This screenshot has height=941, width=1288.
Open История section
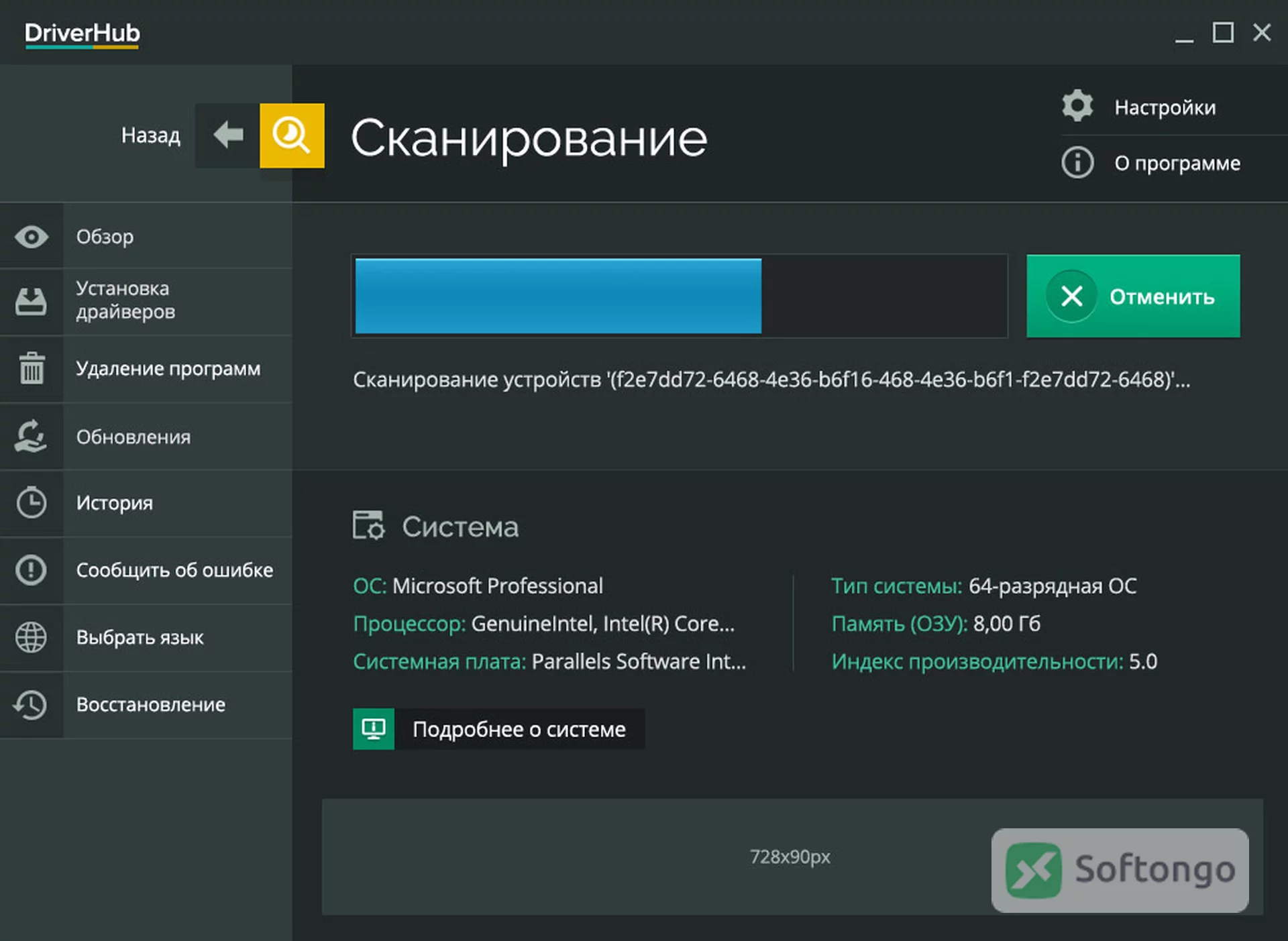146,503
